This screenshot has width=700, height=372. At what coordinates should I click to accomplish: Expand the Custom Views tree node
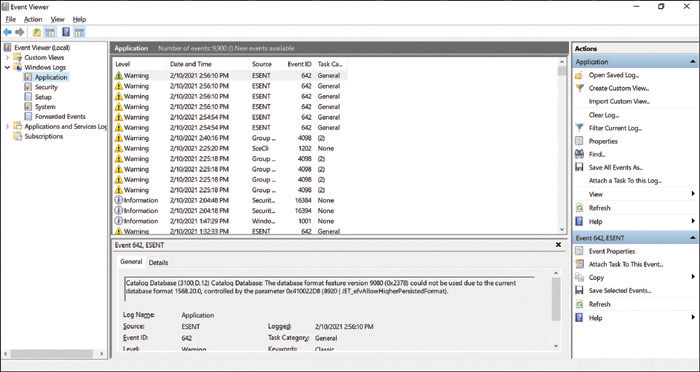click(7, 58)
